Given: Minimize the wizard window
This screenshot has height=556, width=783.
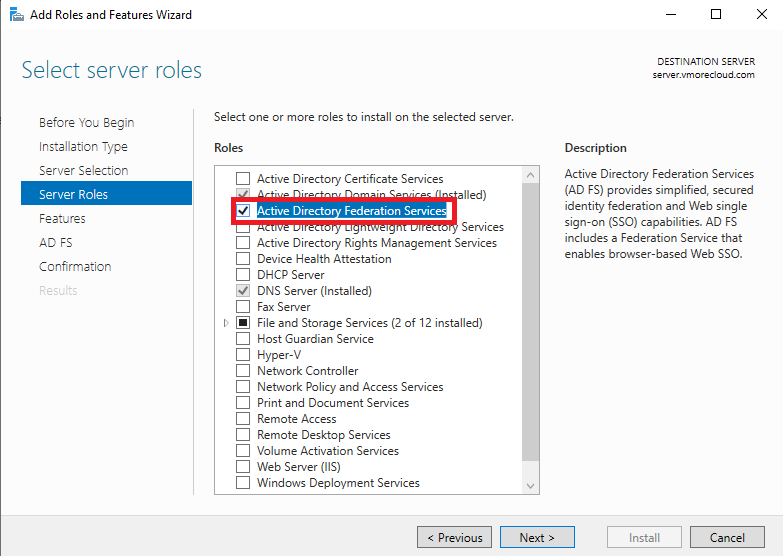Looking at the screenshot, I should pos(671,14).
